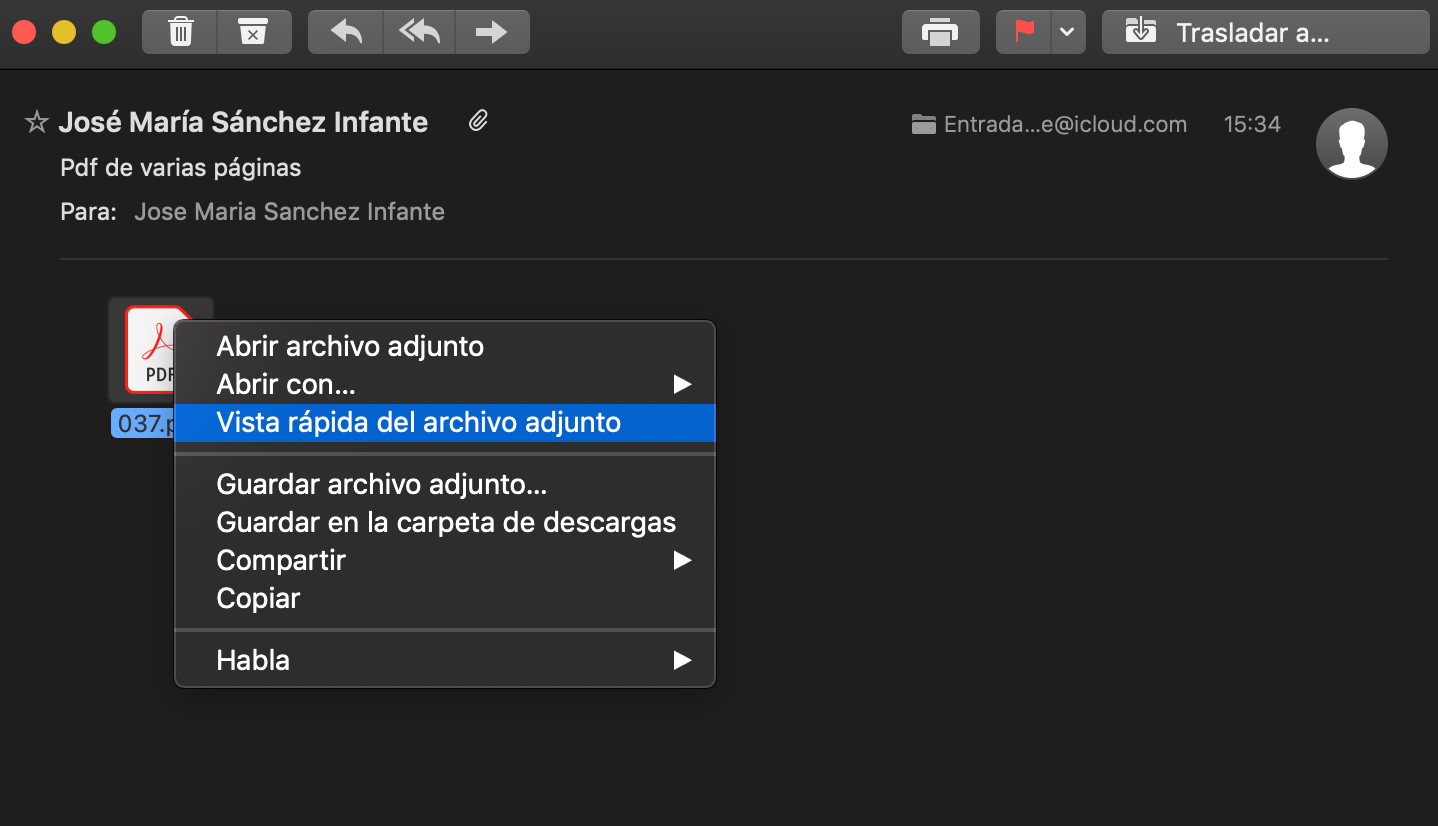Click the Entrada...e@icloud.com mailbox label
This screenshot has height=826, width=1438.
pos(1049,125)
